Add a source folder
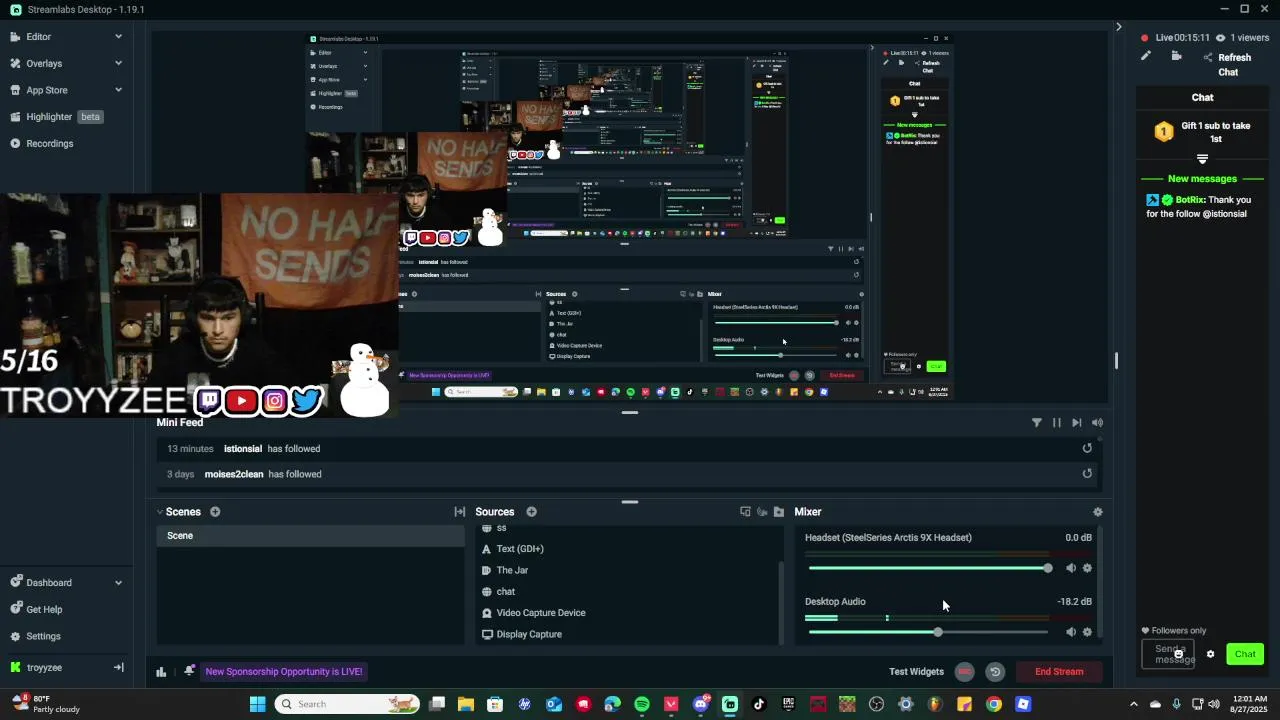The width and height of the screenshot is (1280, 720). (x=779, y=512)
